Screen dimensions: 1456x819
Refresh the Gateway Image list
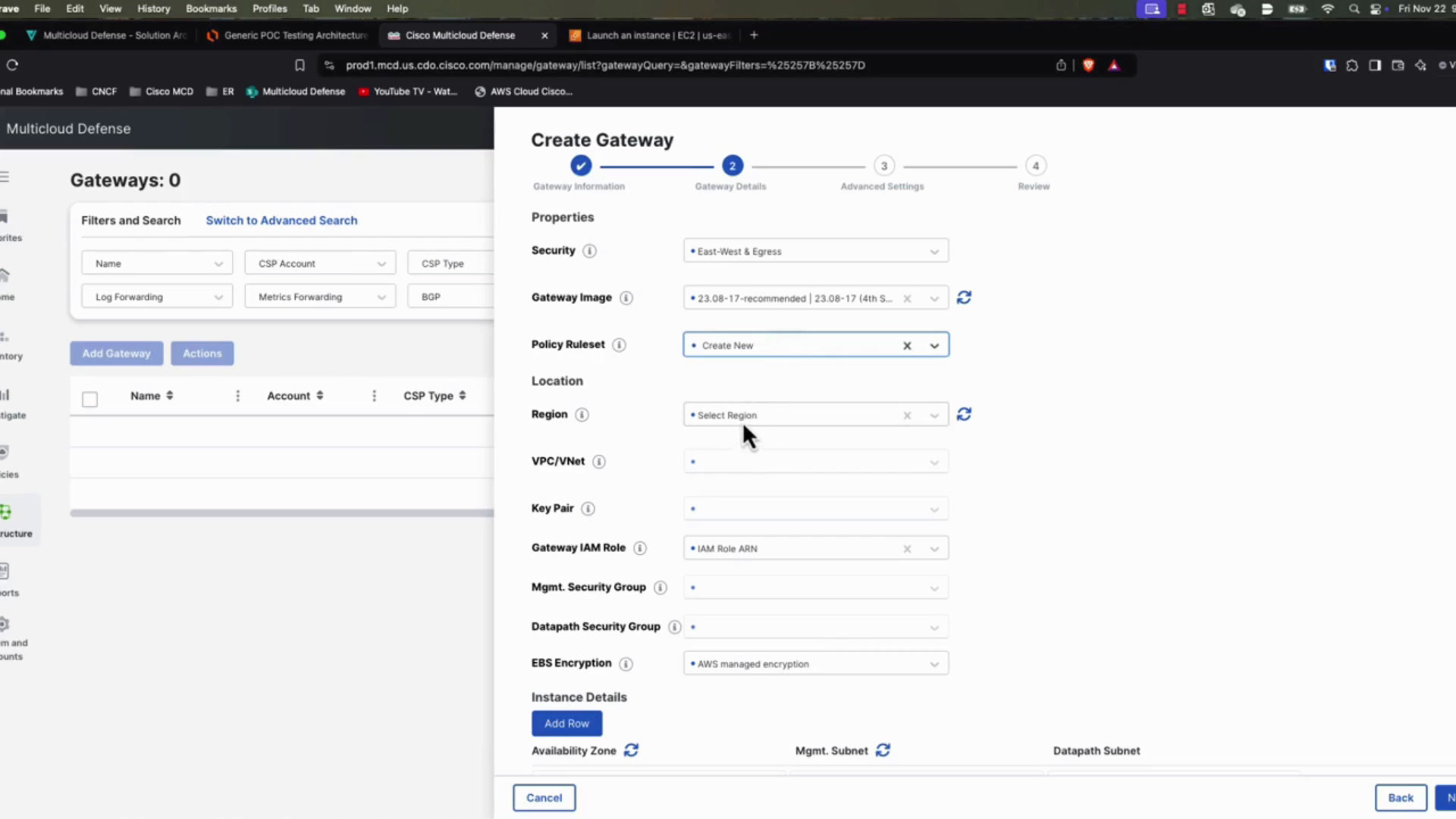964,298
